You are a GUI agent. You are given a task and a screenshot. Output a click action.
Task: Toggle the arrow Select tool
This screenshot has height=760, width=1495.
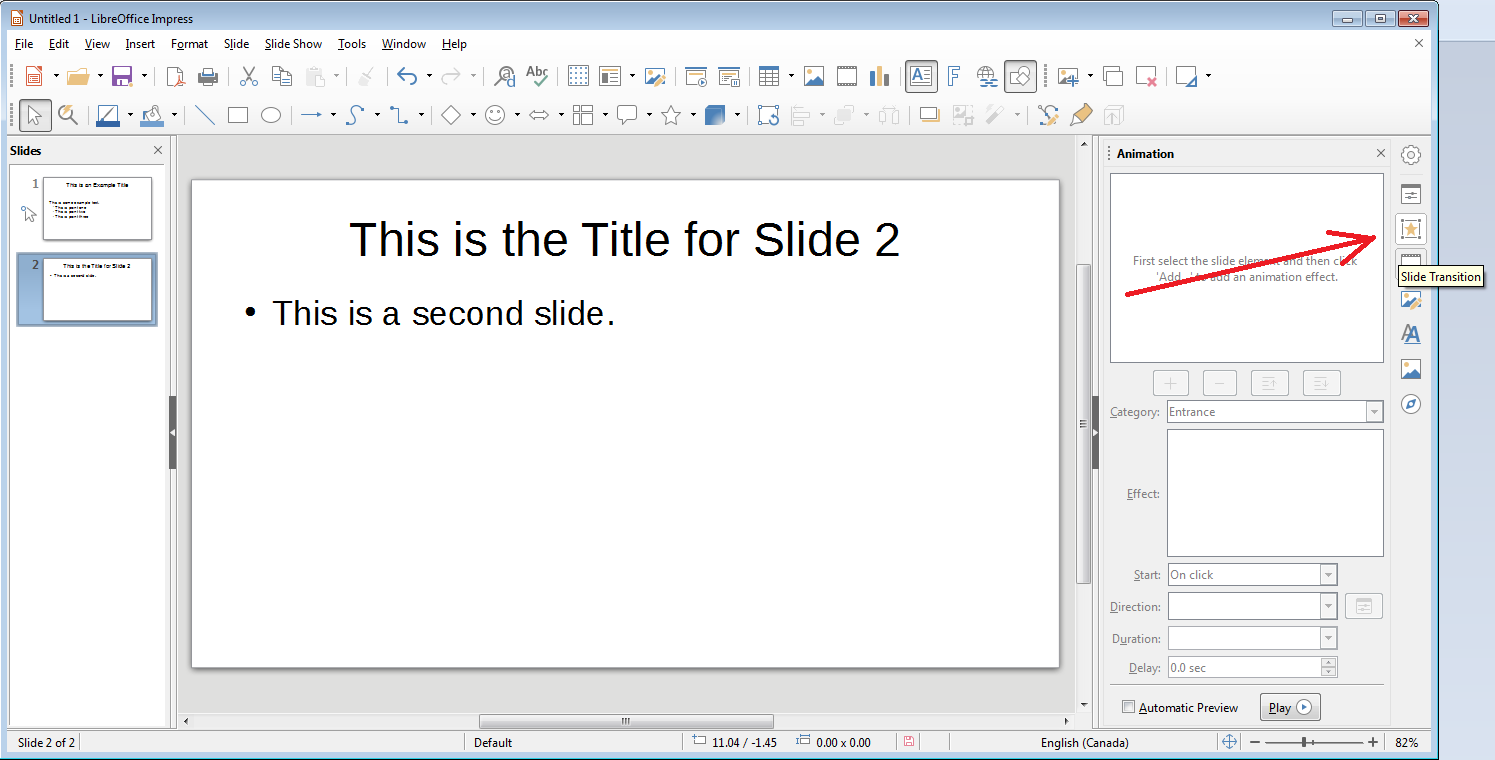(x=35, y=115)
